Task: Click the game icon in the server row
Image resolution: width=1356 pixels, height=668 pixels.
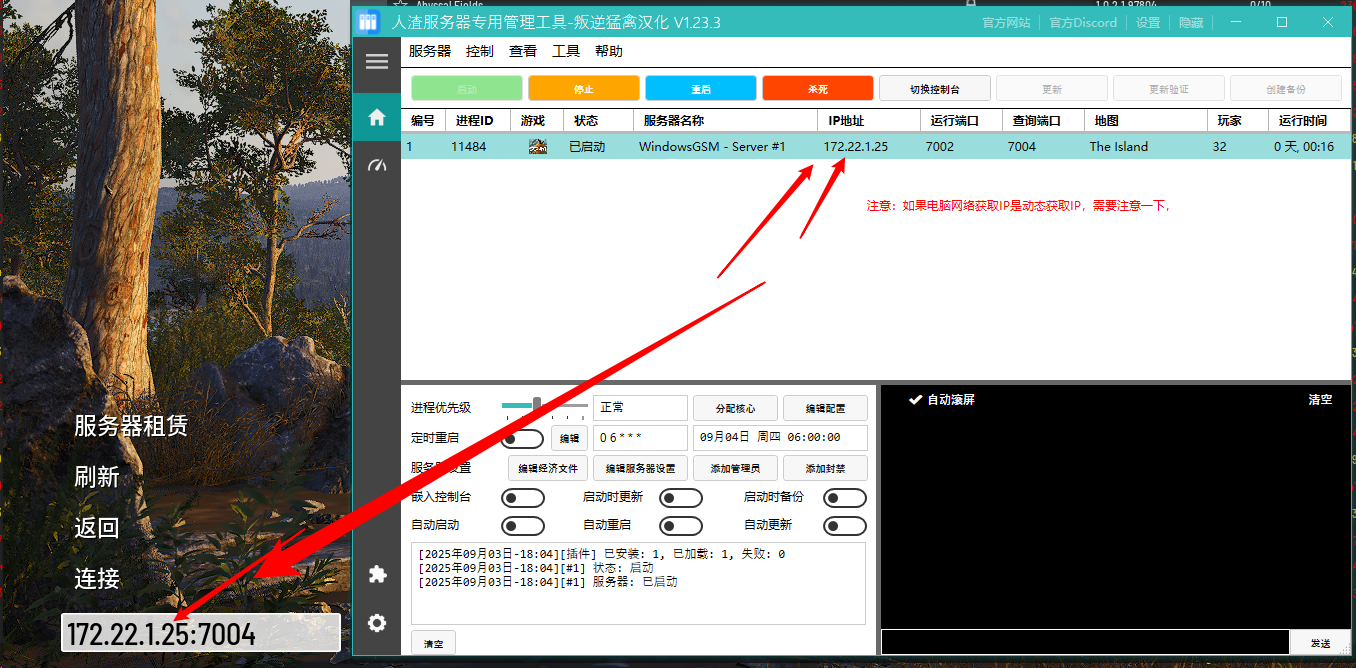Action: tap(538, 146)
